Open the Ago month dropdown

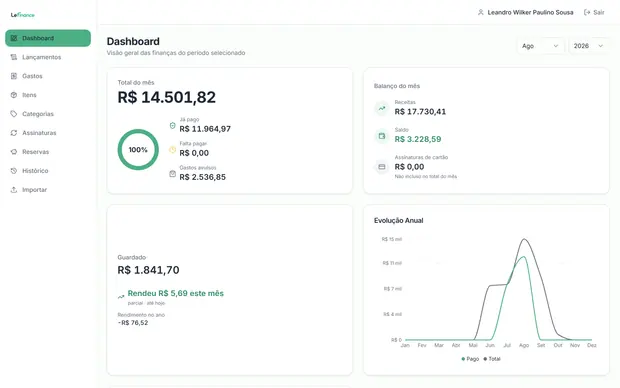coord(540,46)
